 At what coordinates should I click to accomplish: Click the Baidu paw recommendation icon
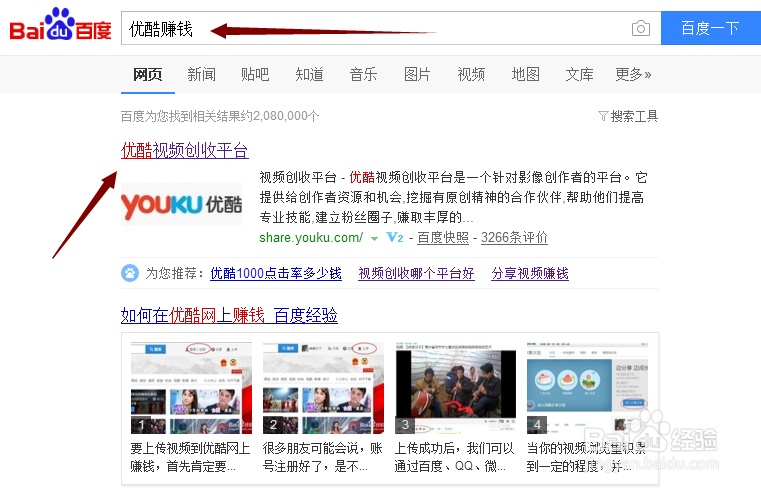point(130,273)
